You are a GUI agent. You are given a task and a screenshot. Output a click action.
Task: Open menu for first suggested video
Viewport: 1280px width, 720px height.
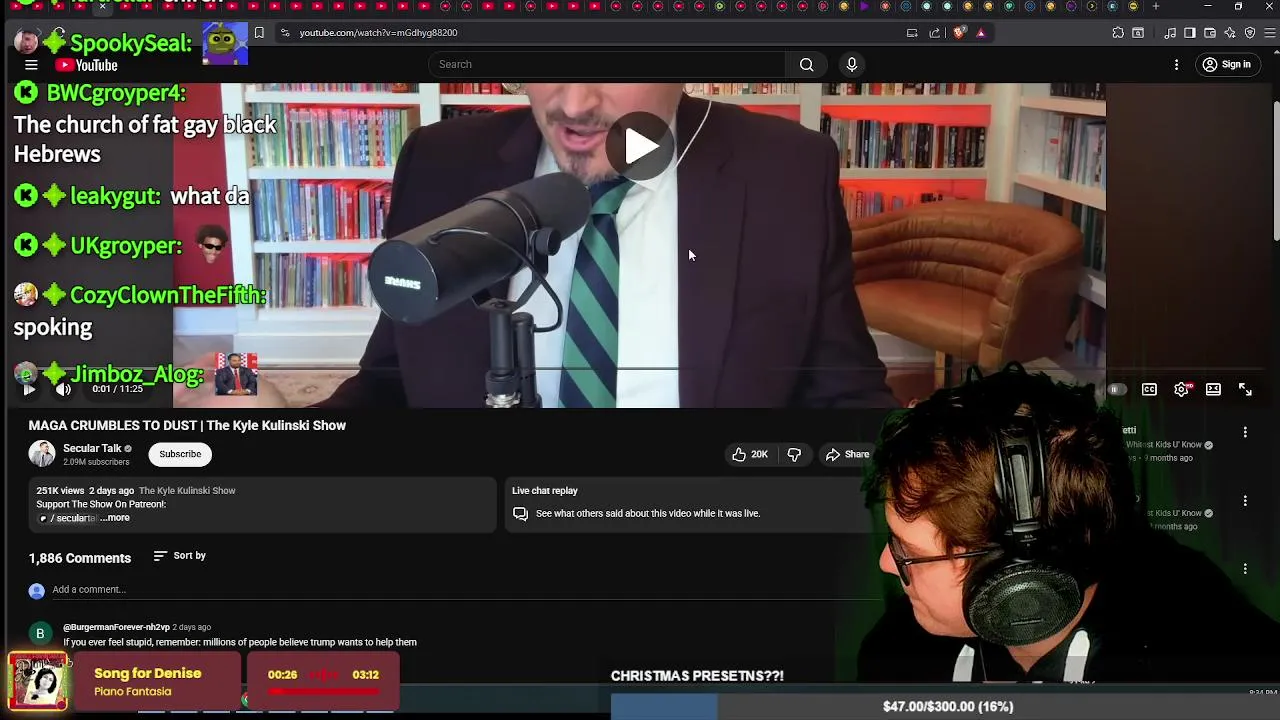coord(1245,432)
